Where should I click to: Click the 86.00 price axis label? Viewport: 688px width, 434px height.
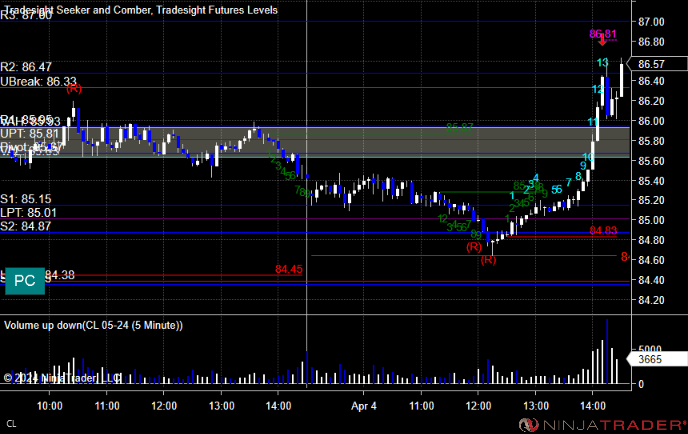click(651, 121)
